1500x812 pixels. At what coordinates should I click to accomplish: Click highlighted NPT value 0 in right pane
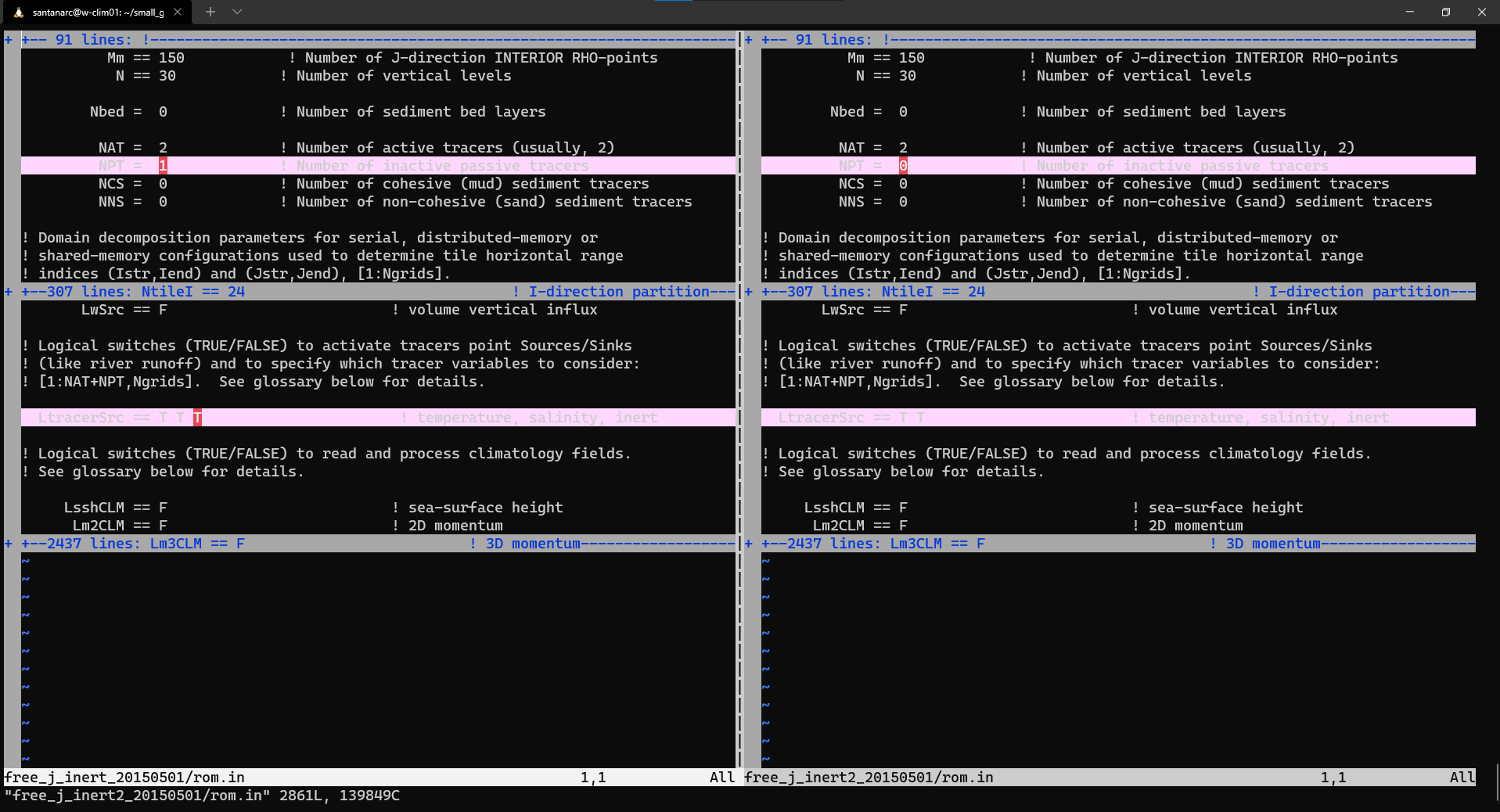(x=903, y=166)
